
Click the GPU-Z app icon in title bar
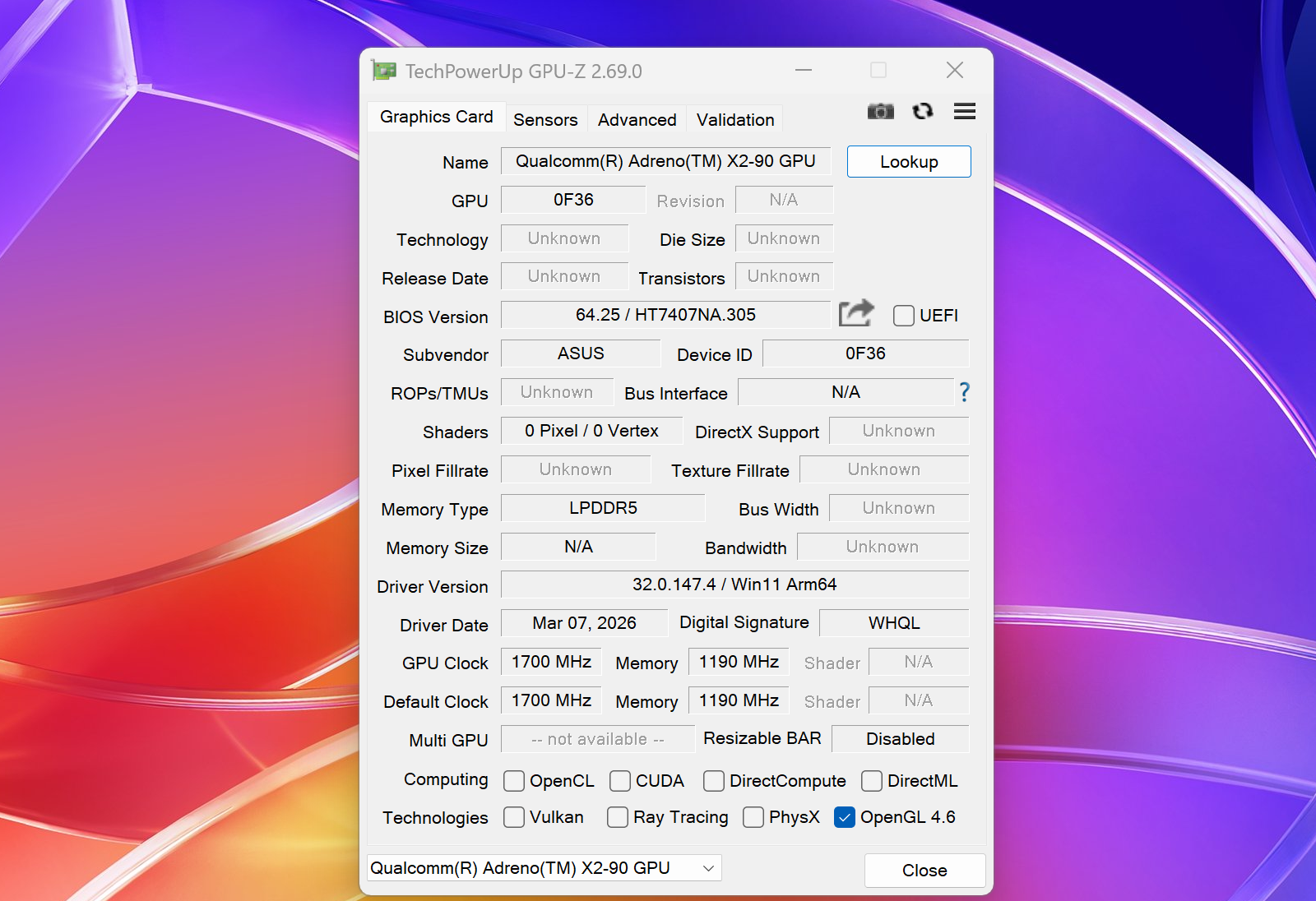click(383, 71)
